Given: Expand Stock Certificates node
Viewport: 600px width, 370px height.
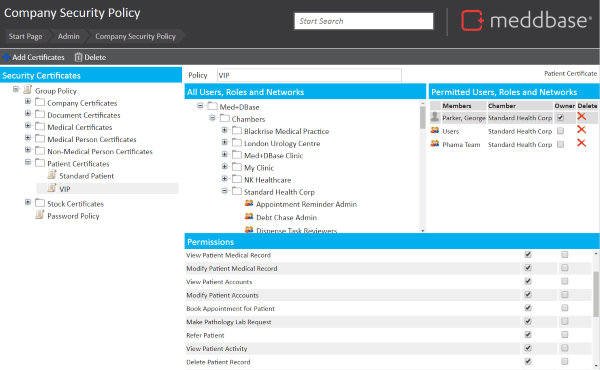Looking at the screenshot, I should [28, 202].
